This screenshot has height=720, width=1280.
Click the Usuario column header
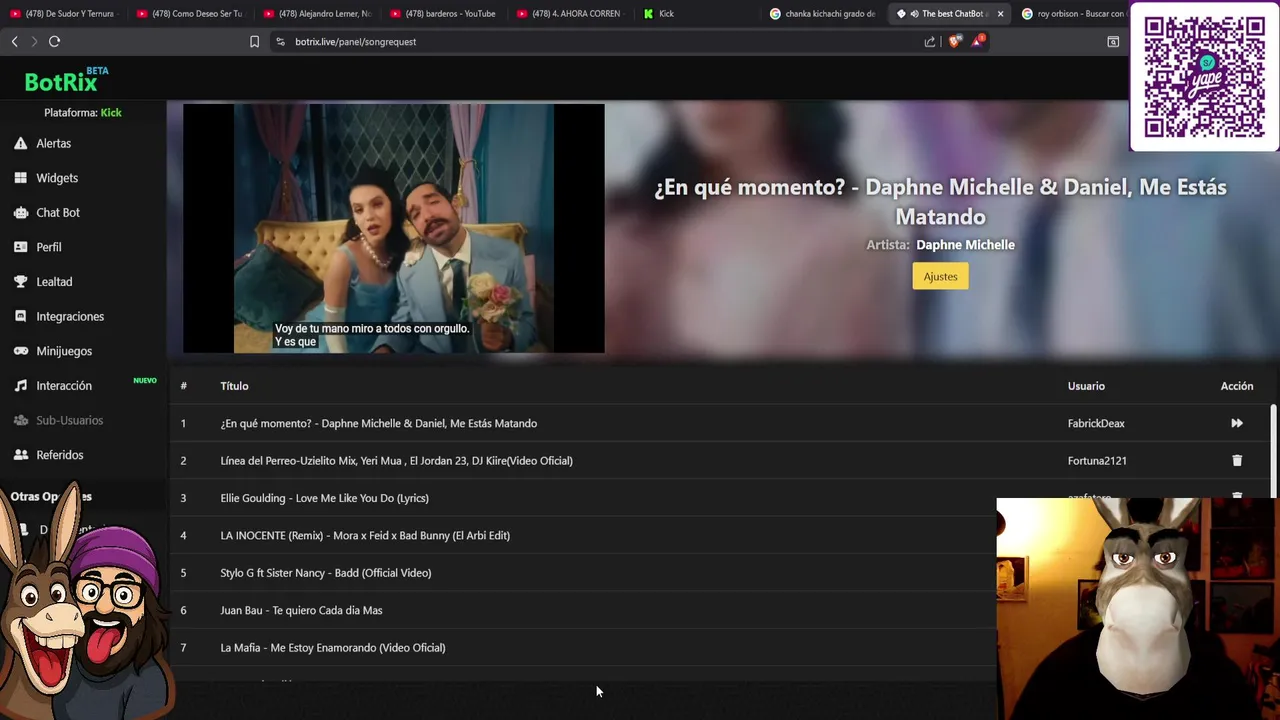1086,386
